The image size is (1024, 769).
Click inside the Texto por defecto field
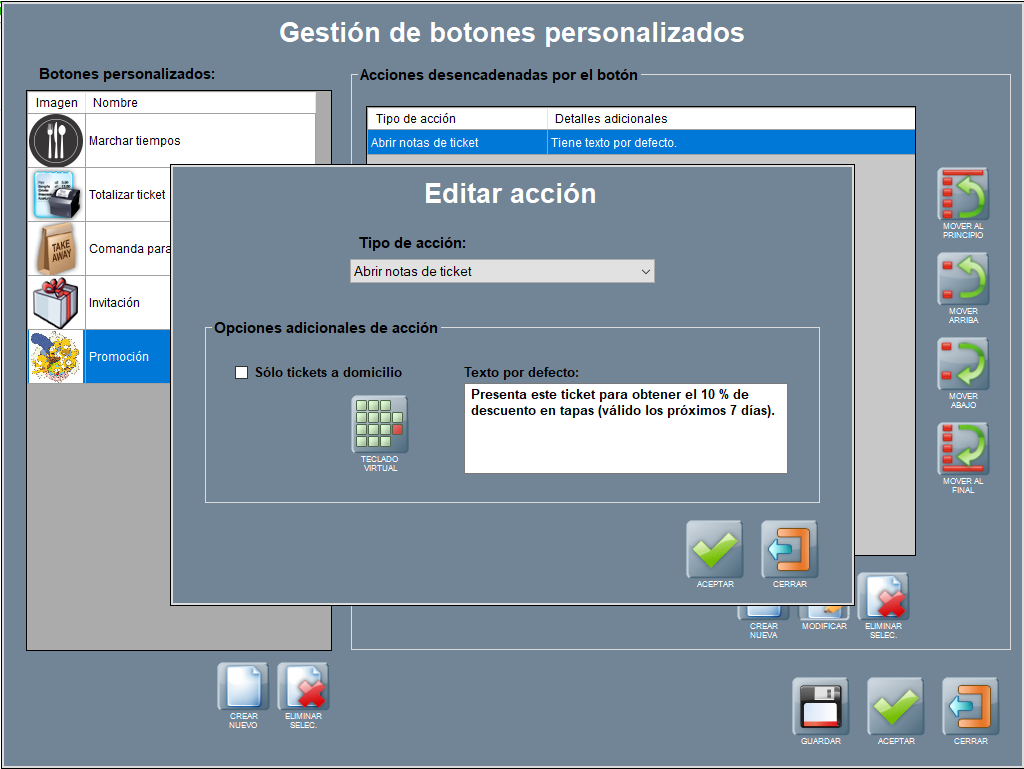click(625, 440)
